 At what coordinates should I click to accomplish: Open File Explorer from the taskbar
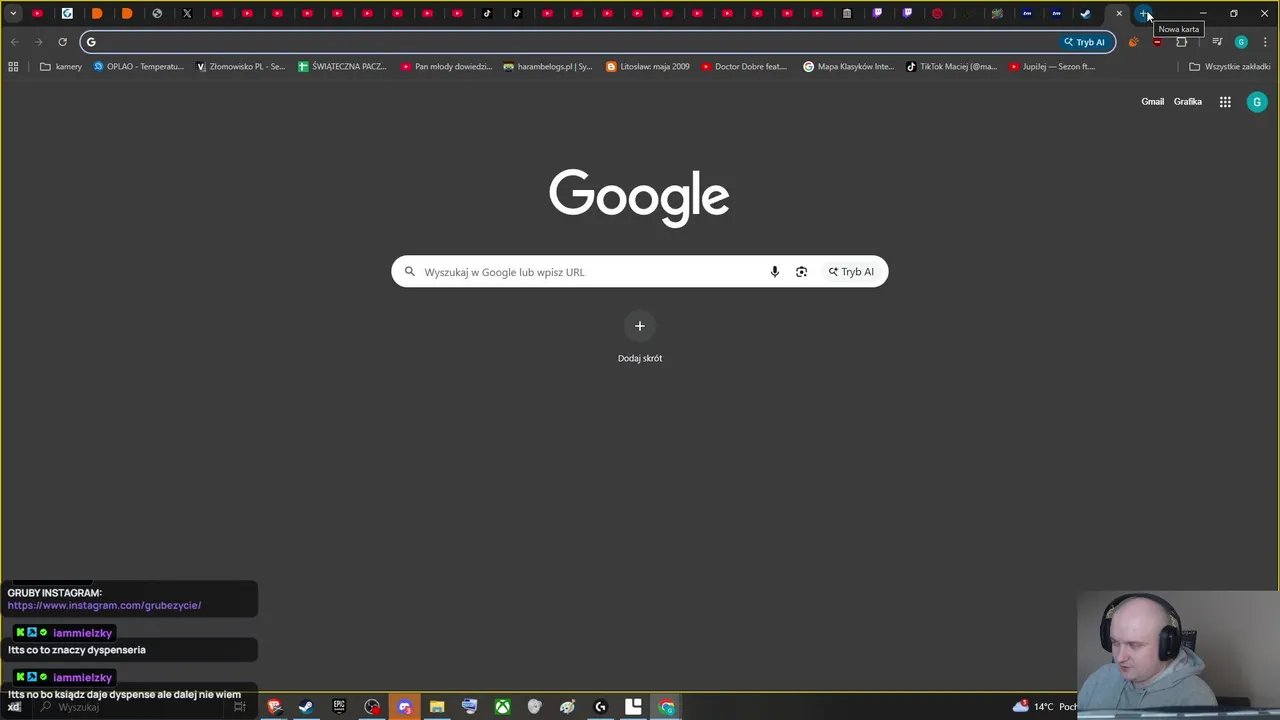coord(437,707)
